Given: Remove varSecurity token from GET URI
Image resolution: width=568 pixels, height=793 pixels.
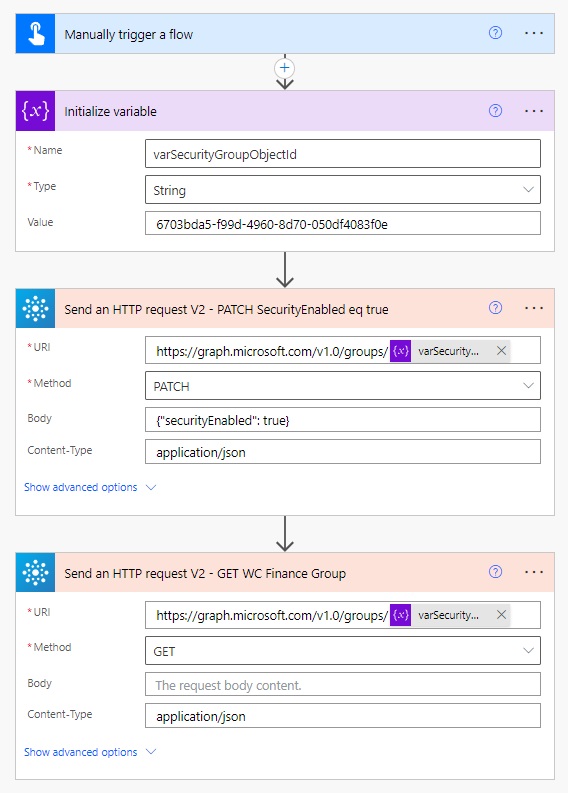Looking at the screenshot, I should (x=501, y=614).
